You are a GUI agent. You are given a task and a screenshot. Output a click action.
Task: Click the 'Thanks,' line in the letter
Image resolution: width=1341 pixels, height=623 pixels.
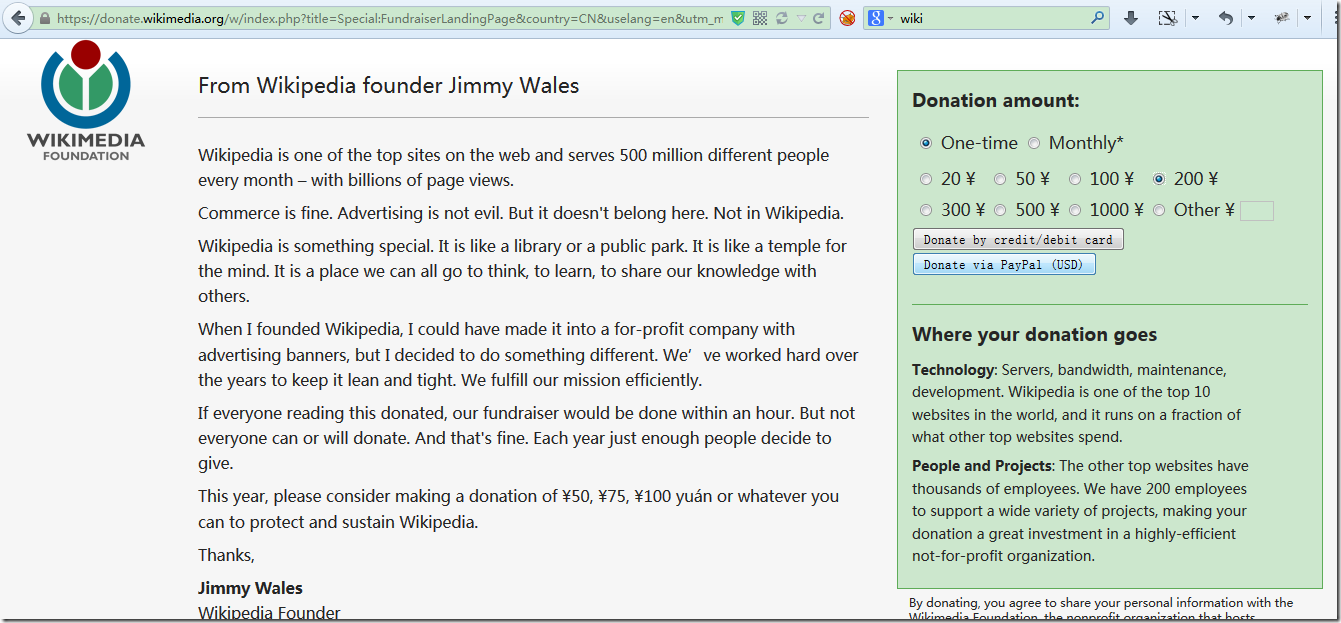[x=226, y=555]
